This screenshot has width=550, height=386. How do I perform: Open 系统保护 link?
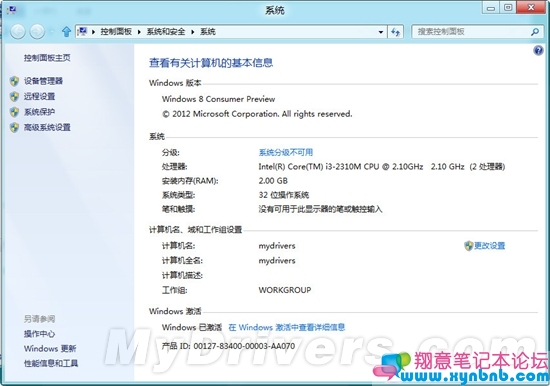point(39,112)
